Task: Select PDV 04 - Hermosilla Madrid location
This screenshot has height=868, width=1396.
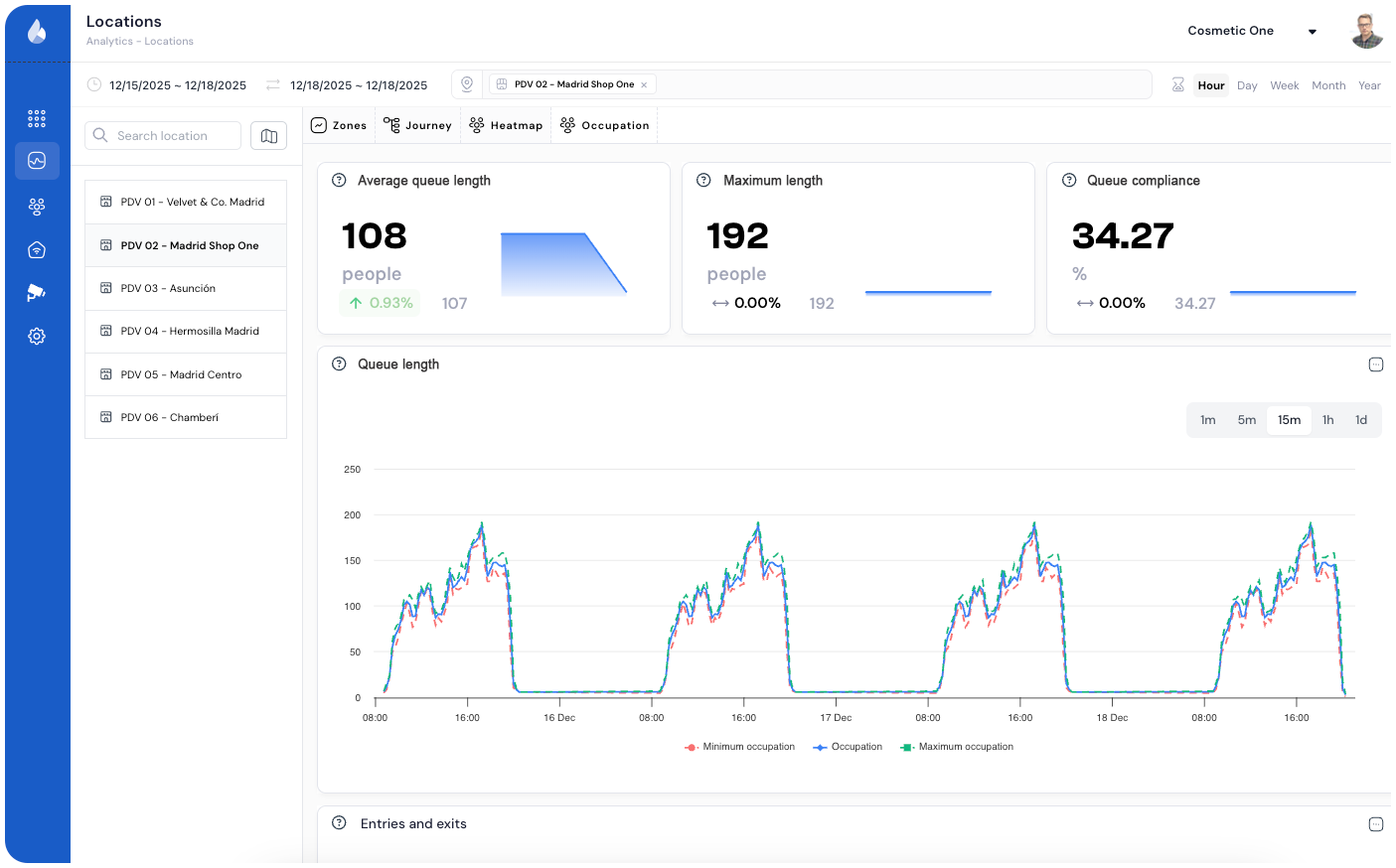Action: point(189,332)
